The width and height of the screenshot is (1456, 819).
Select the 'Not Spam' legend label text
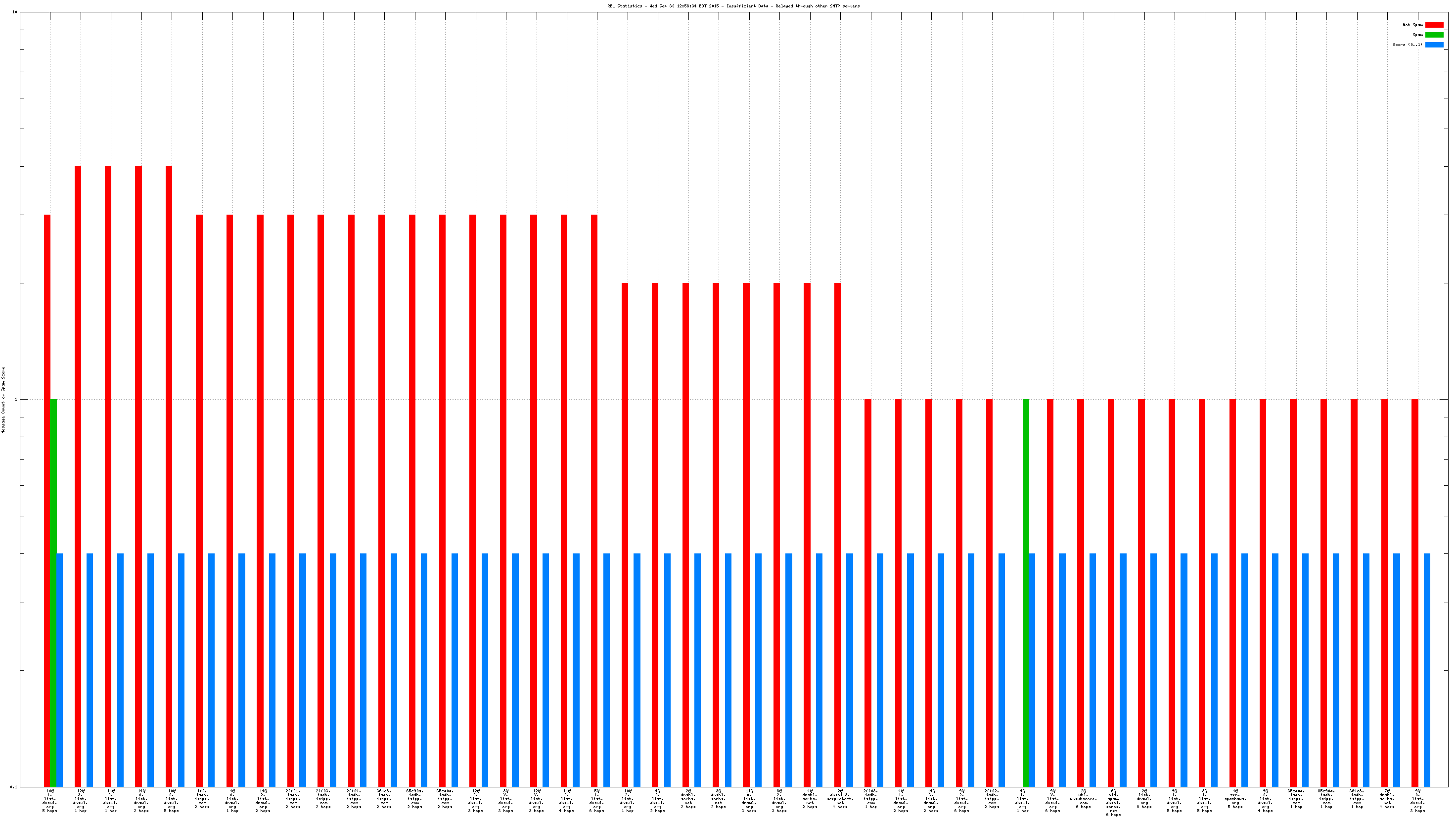[1412, 25]
